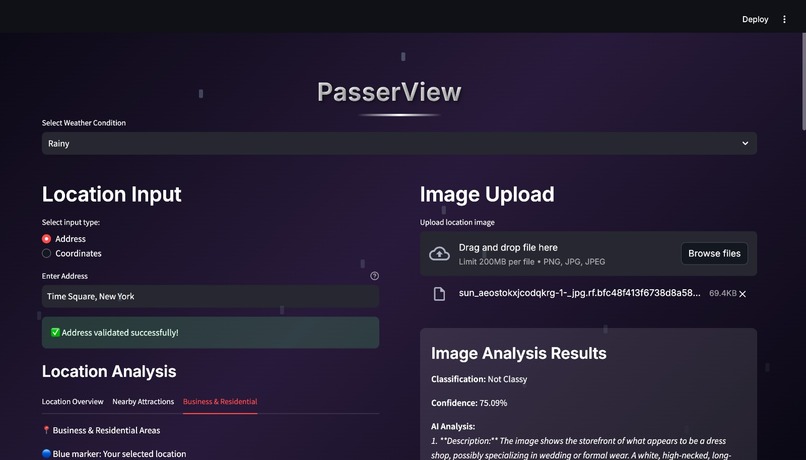Switch to the Location Overview tab
The height and width of the screenshot is (460, 806).
coord(72,401)
